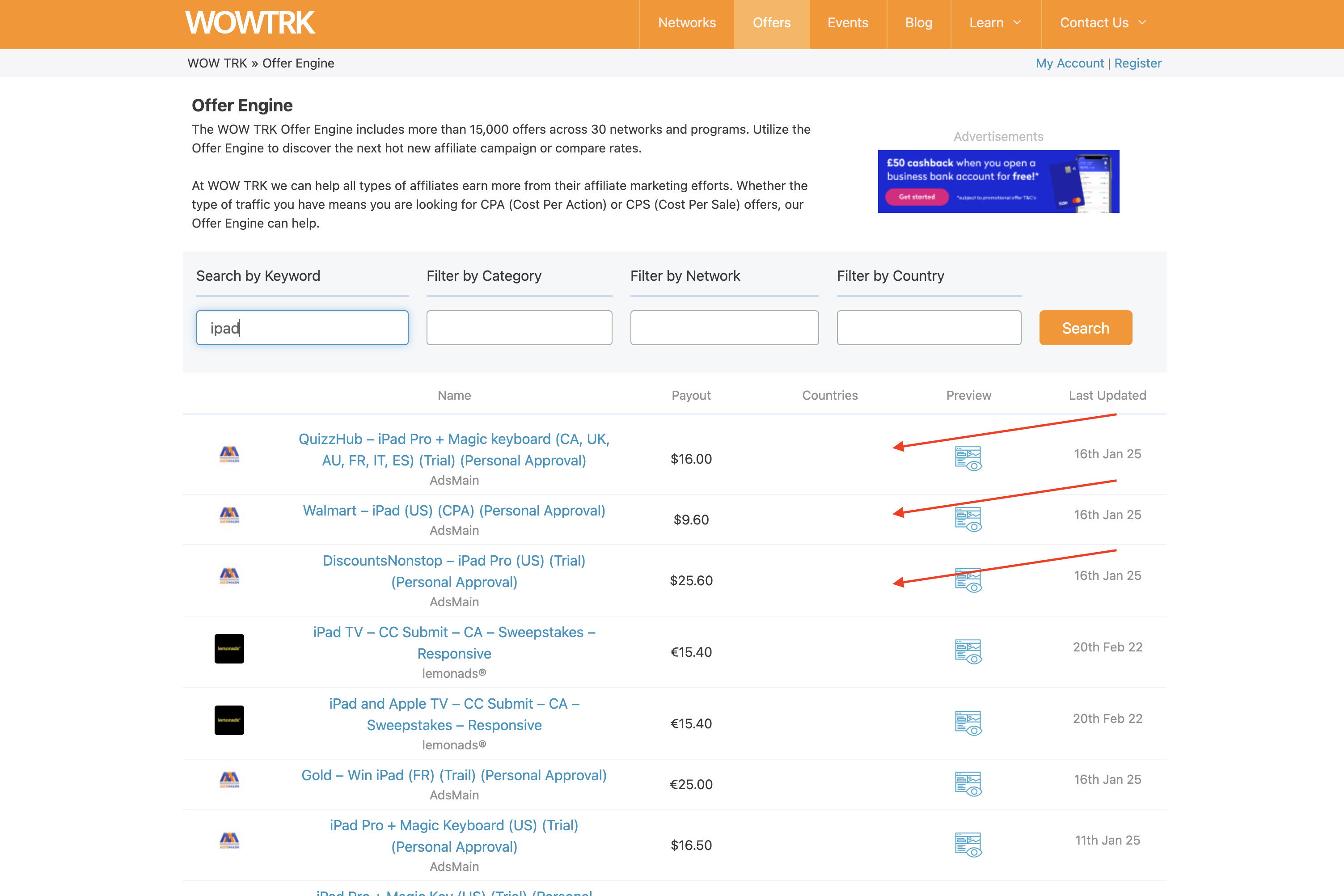Screen dimensions: 1344x896
Task: Click the WOWTRK logo
Action: [x=250, y=23]
